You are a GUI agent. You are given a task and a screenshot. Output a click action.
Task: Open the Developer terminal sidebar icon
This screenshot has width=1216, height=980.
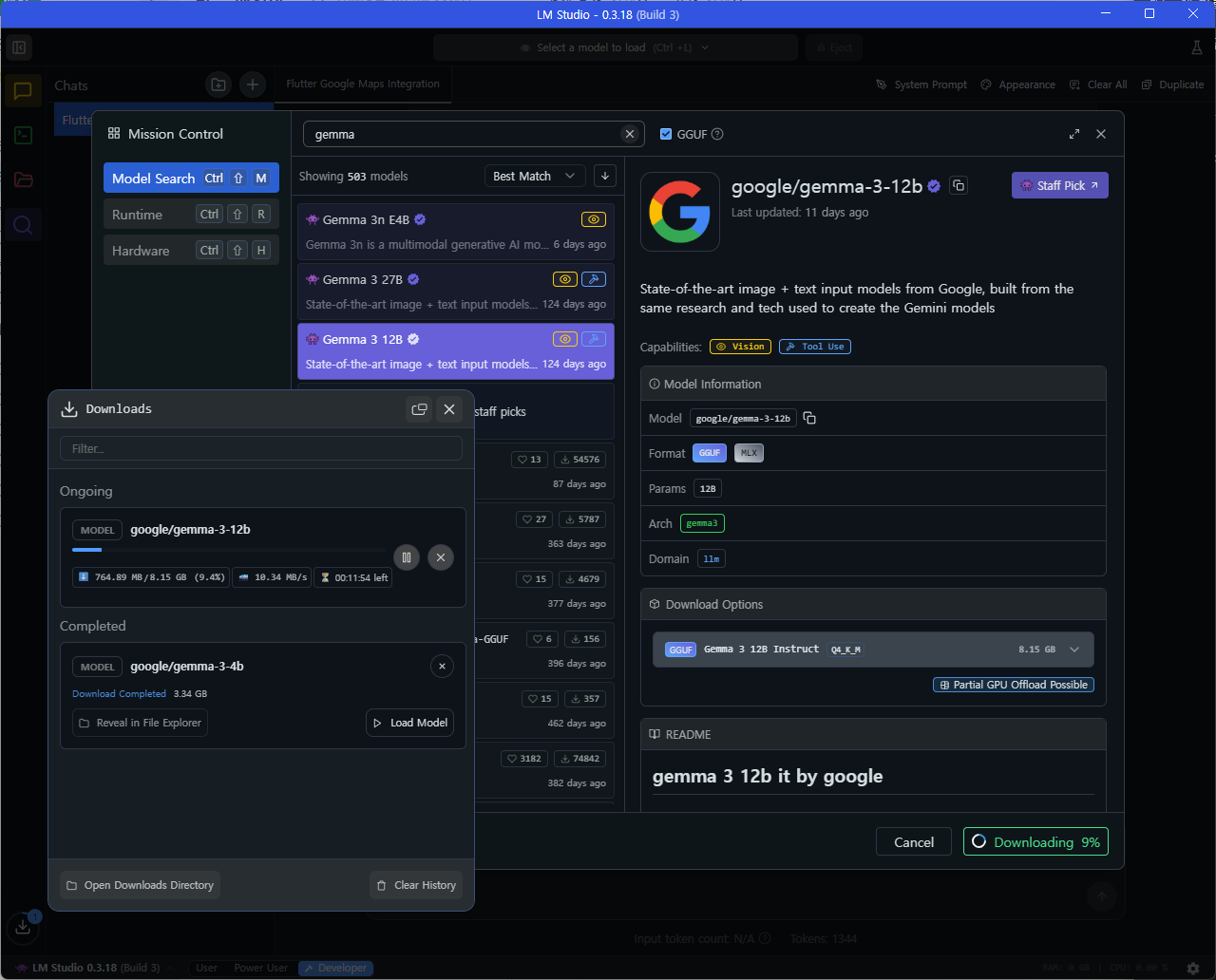click(x=24, y=136)
